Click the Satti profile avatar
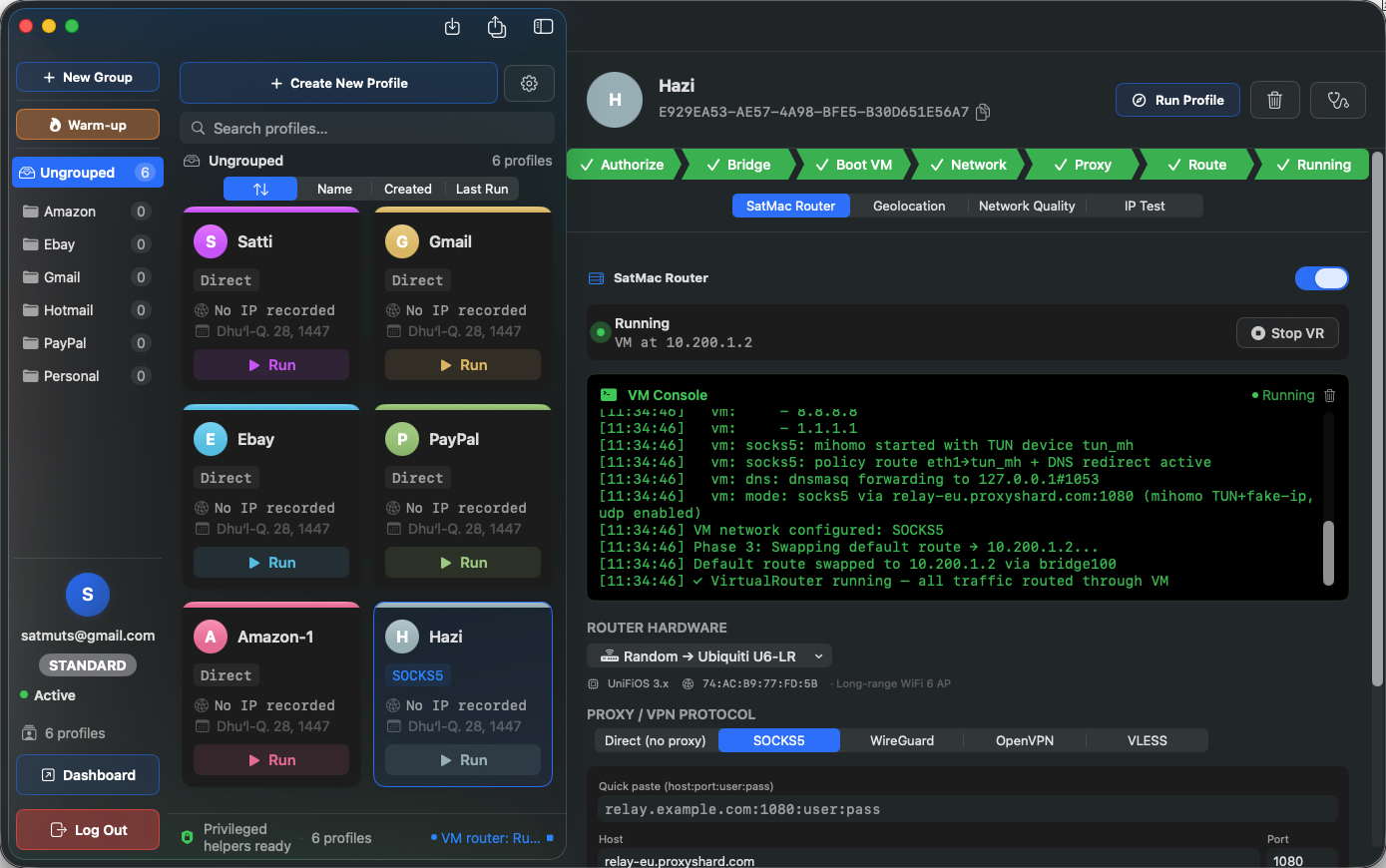The image size is (1386, 868). click(211, 241)
